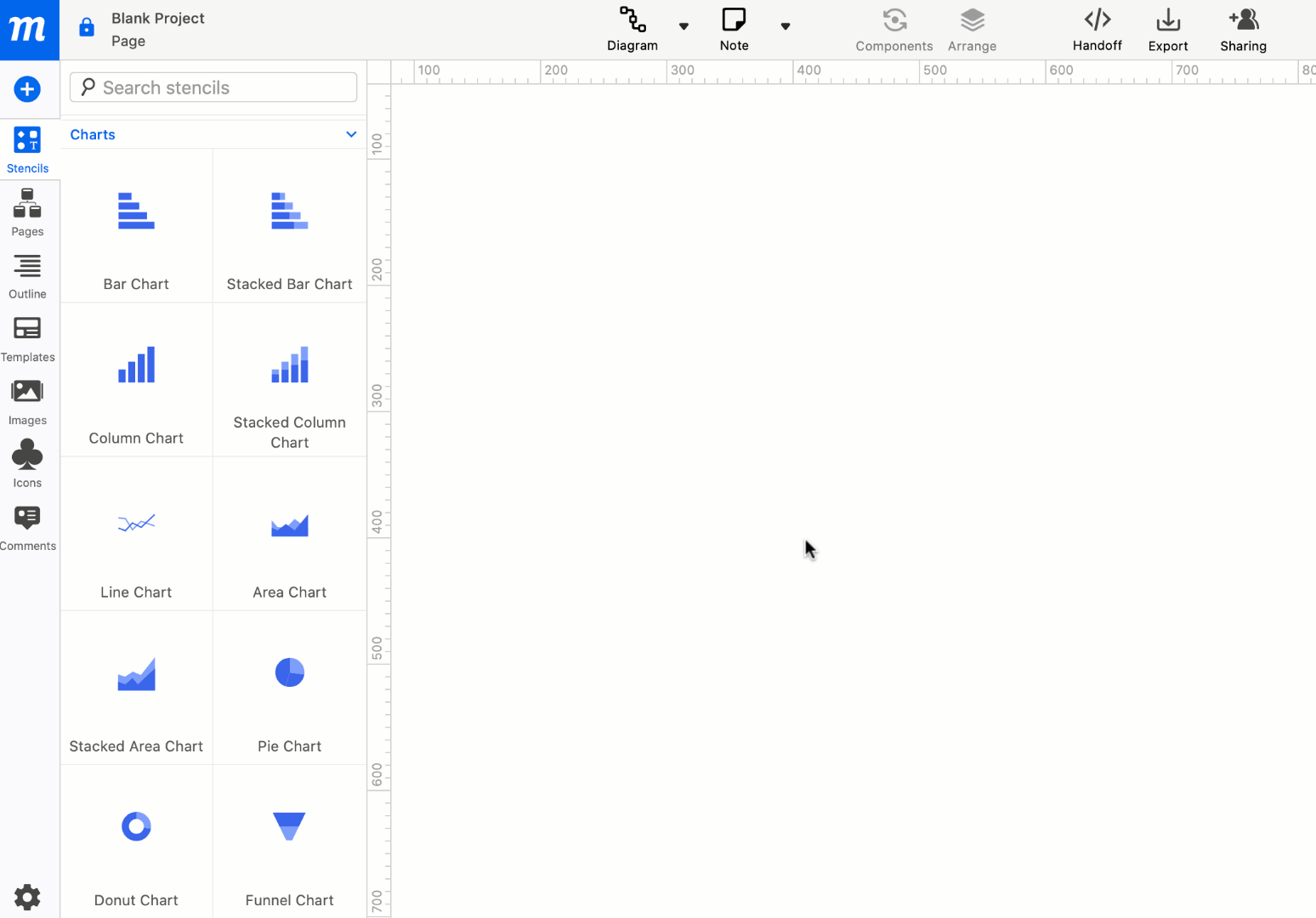Viewport: 1316px width, 918px height.
Task: Open the Components manager
Action: tap(894, 28)
